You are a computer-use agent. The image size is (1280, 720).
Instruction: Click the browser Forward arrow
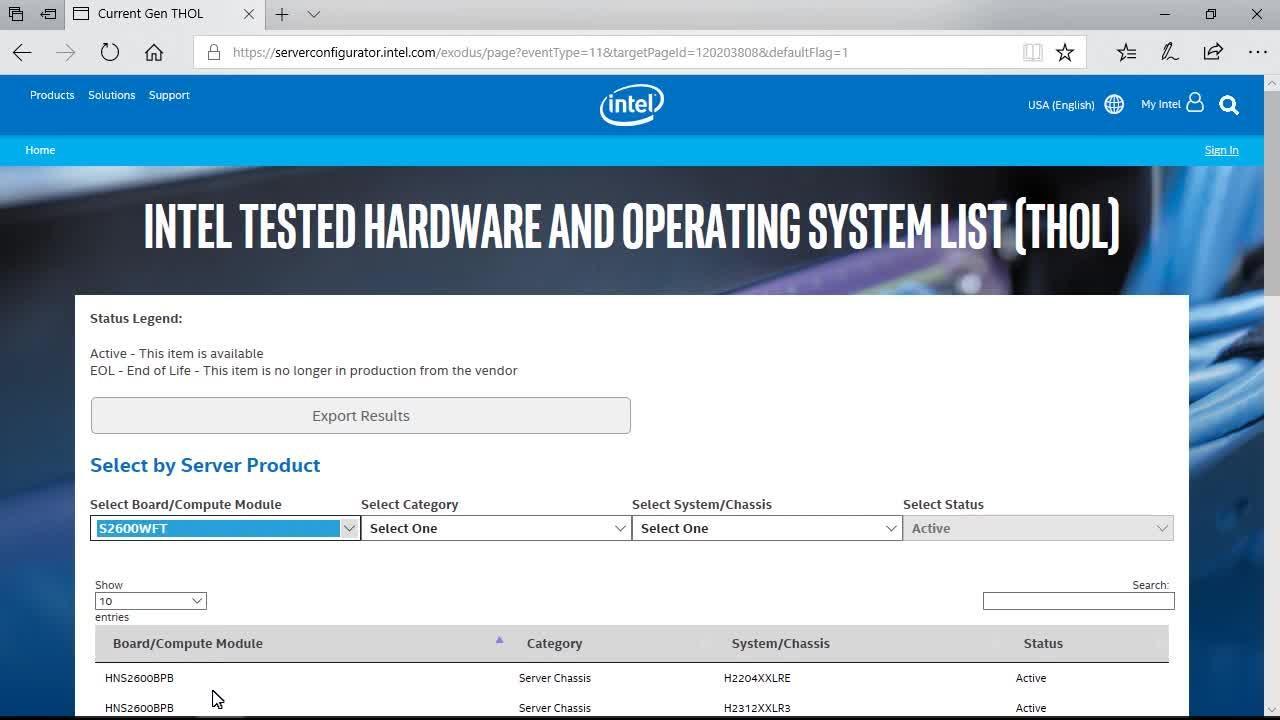pyautogui.click(x=66, y=52)
